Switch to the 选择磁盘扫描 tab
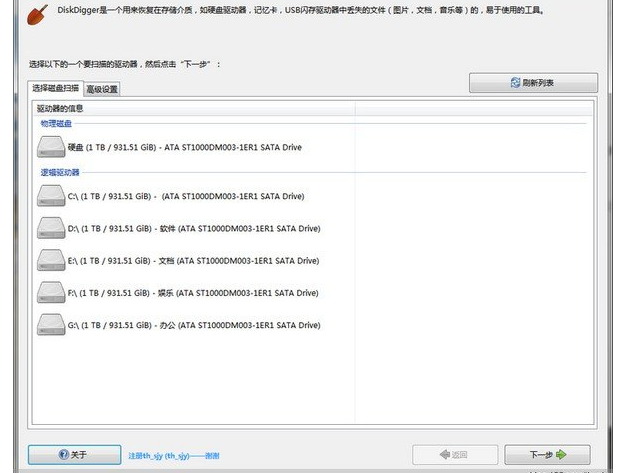 coord(55,88)
